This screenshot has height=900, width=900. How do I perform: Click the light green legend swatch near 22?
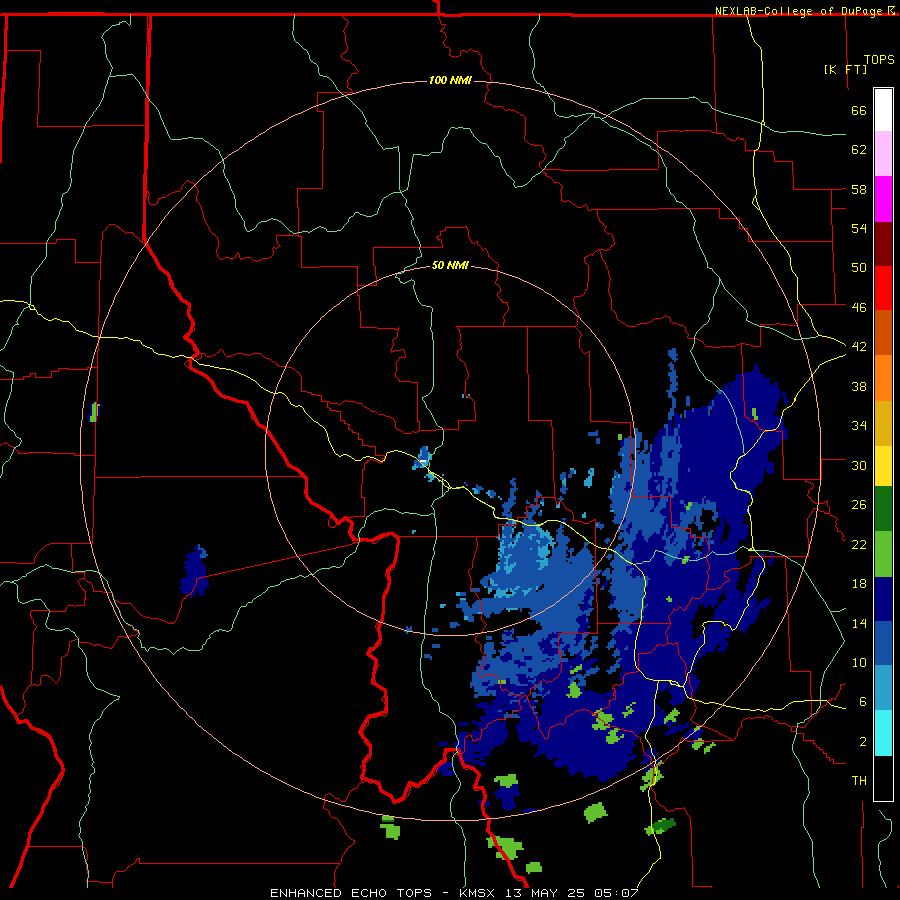tap(883, 554)
